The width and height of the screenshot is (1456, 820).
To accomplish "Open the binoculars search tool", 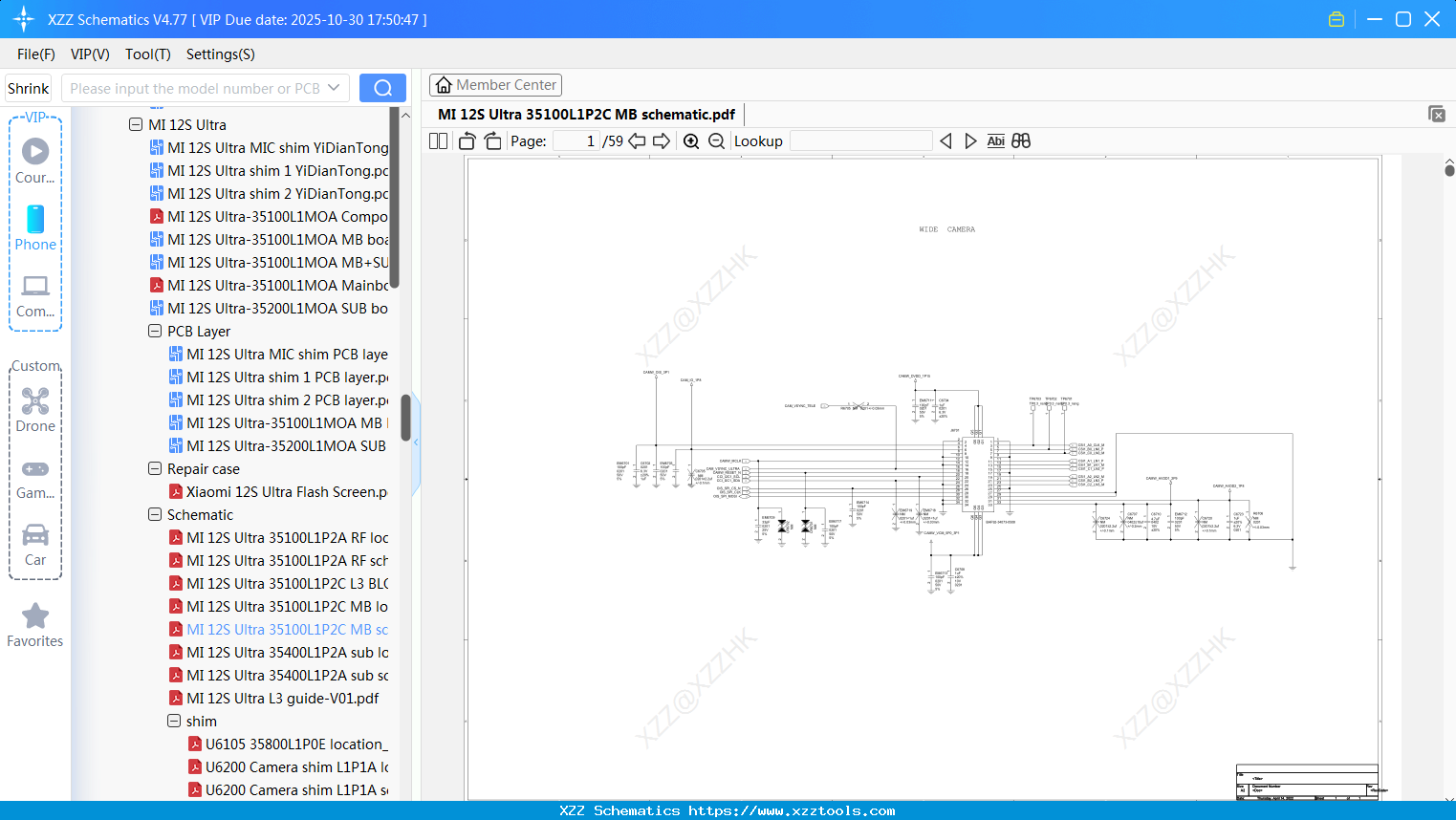I will pos(1020,140).
